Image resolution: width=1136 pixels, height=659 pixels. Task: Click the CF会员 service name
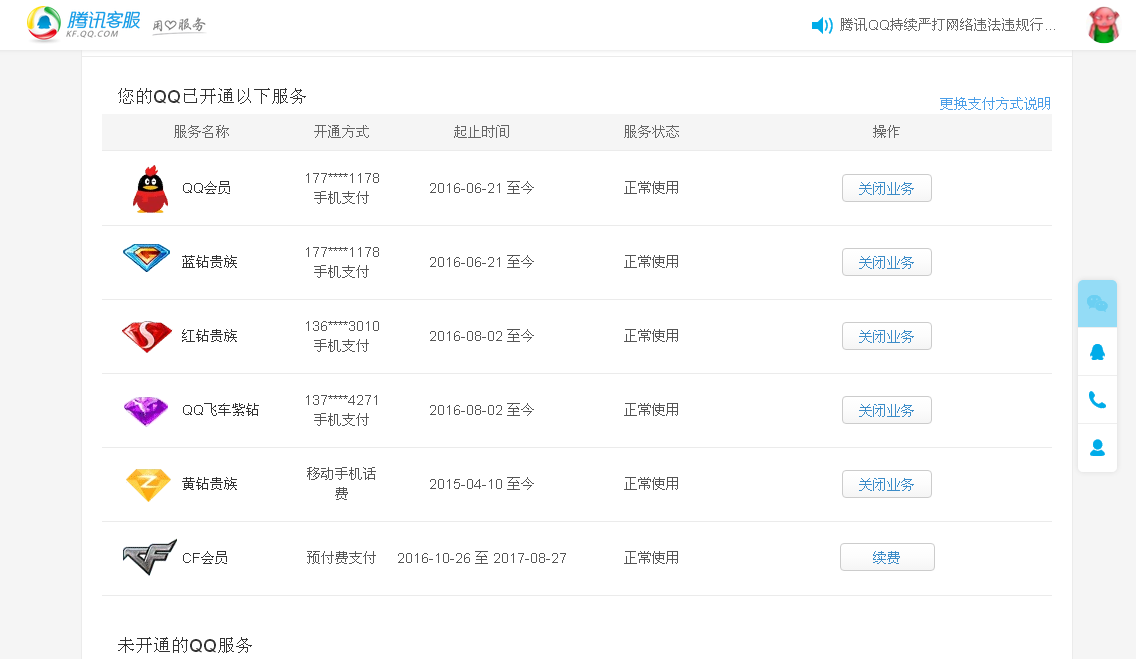205,558
